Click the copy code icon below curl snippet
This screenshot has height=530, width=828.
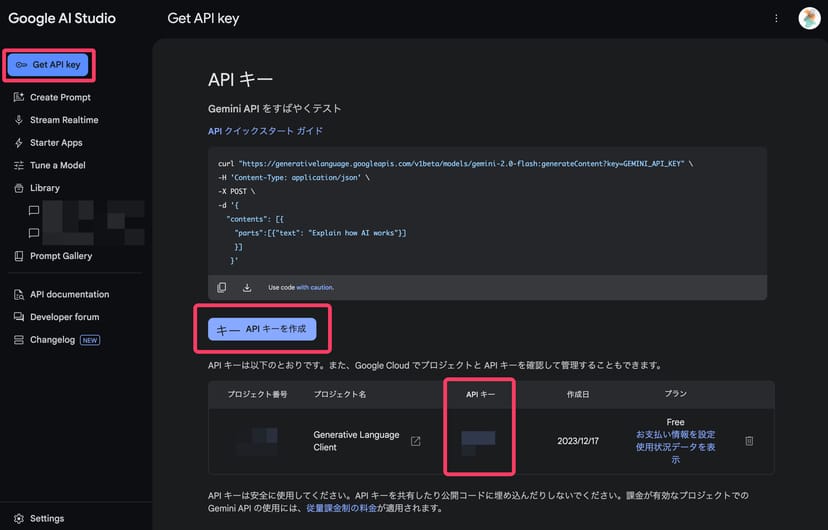(x=222, y=287)
